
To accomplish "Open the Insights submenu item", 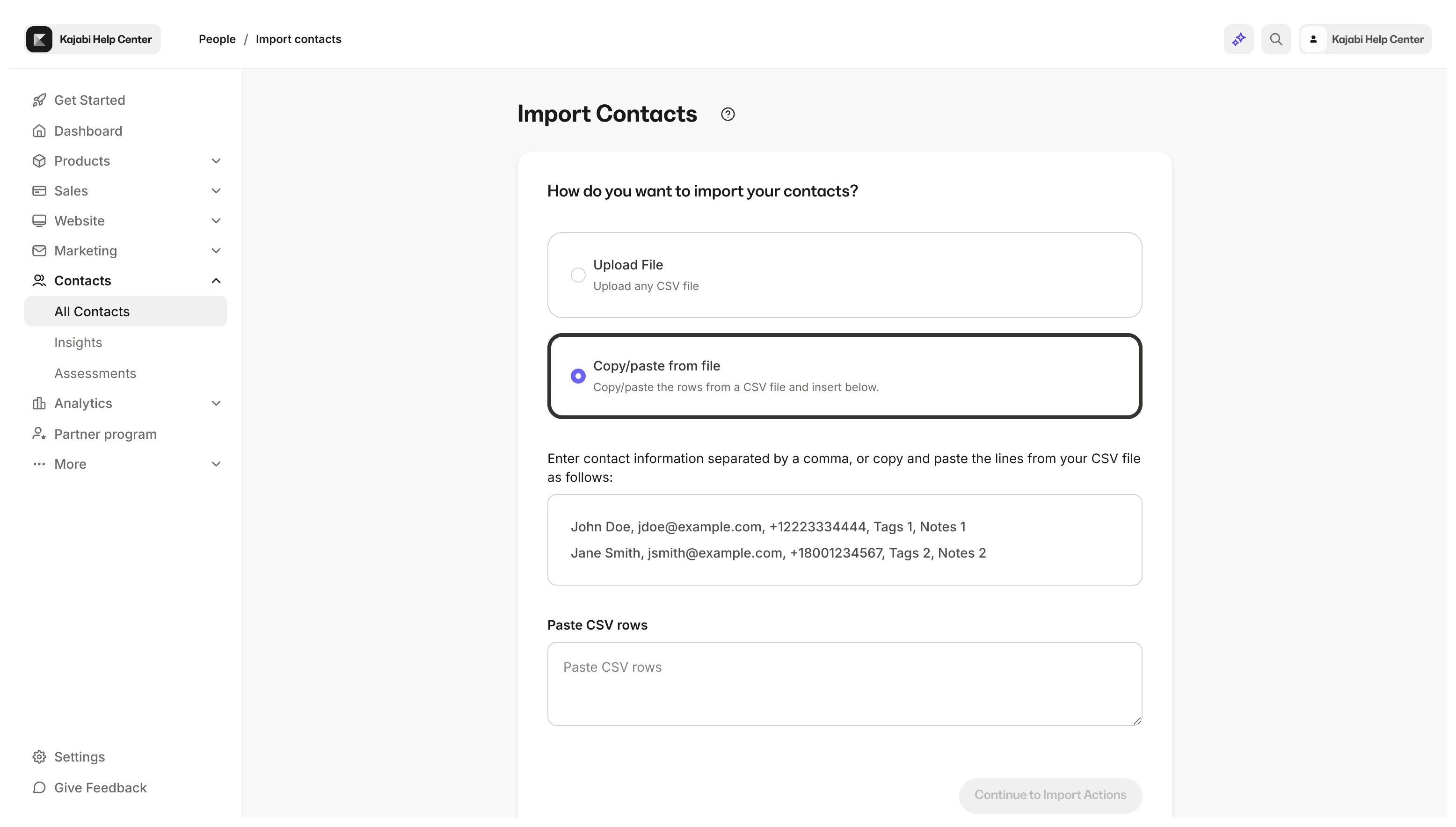I will coord(79,342).
